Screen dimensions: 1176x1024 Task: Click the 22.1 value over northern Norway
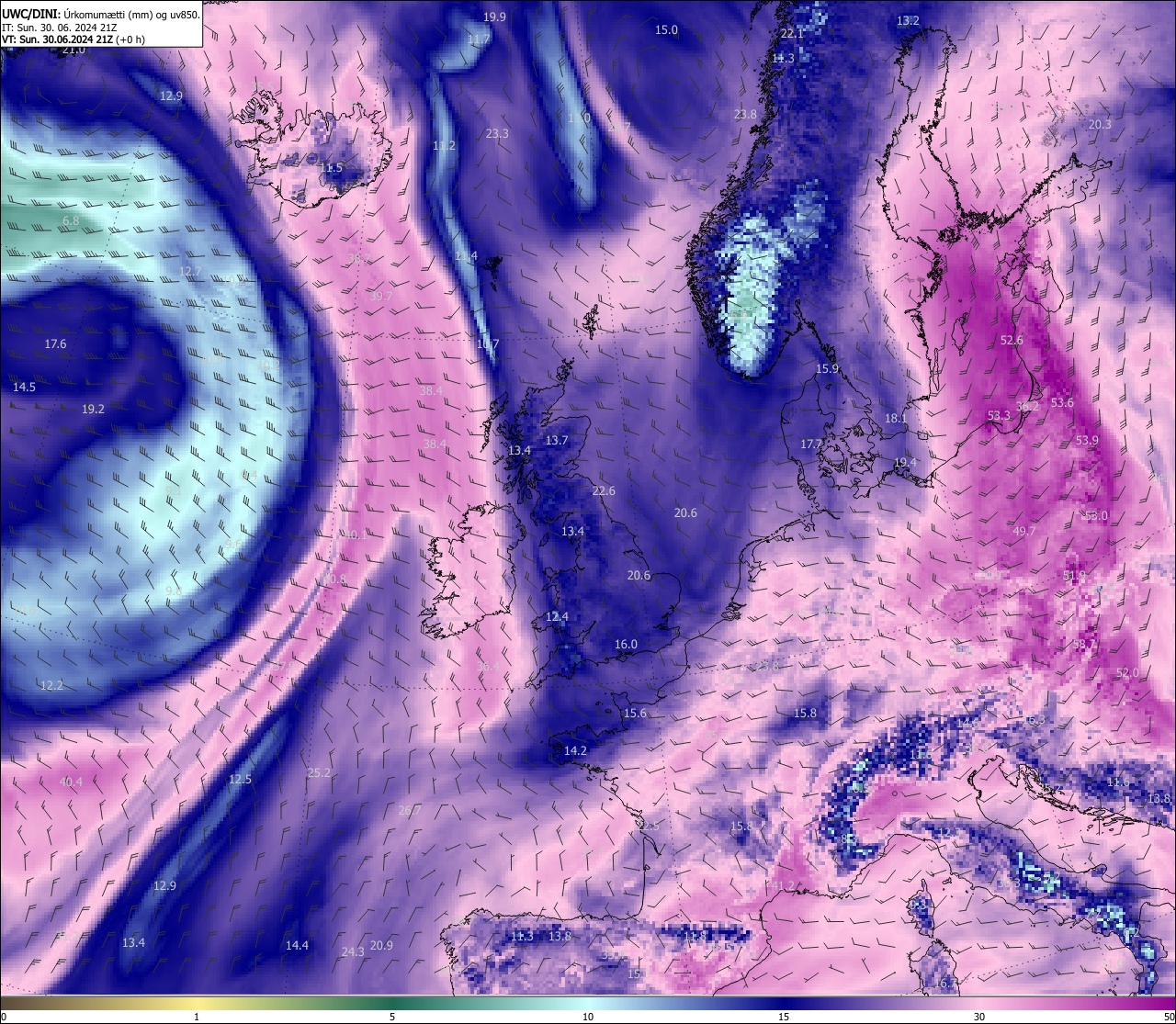pos(792,33)
